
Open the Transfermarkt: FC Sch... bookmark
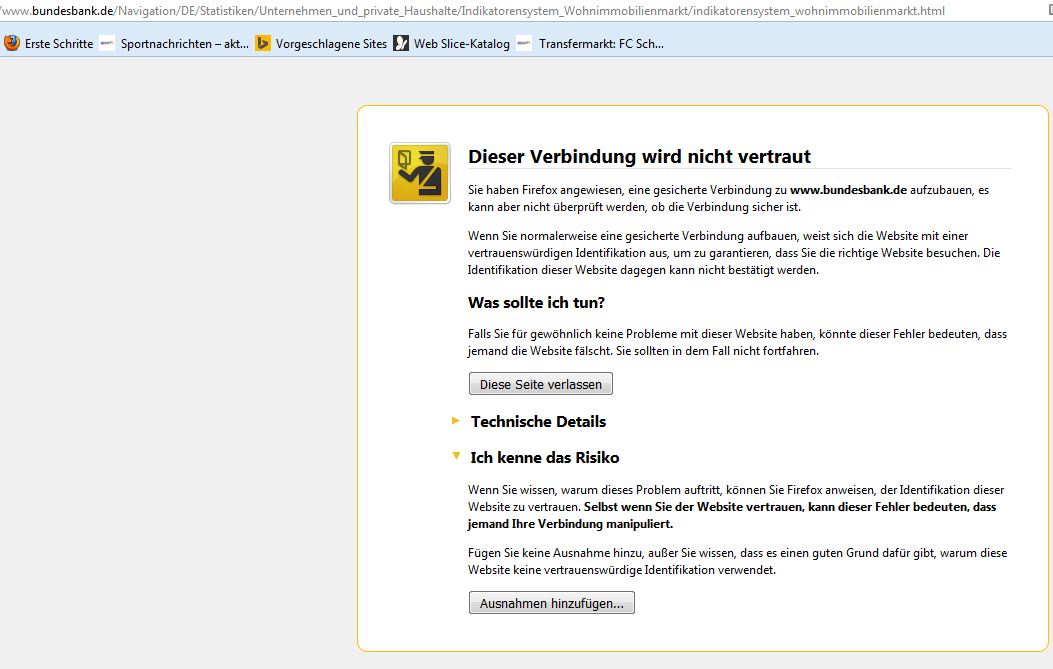[x=601, y=44]
